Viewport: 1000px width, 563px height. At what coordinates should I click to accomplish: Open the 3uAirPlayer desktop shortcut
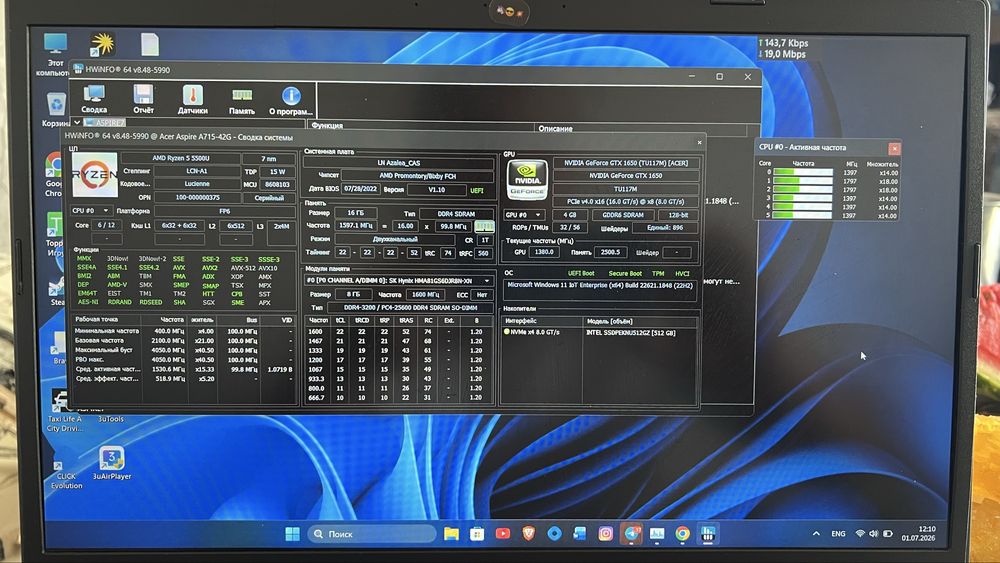click(112, 462)
